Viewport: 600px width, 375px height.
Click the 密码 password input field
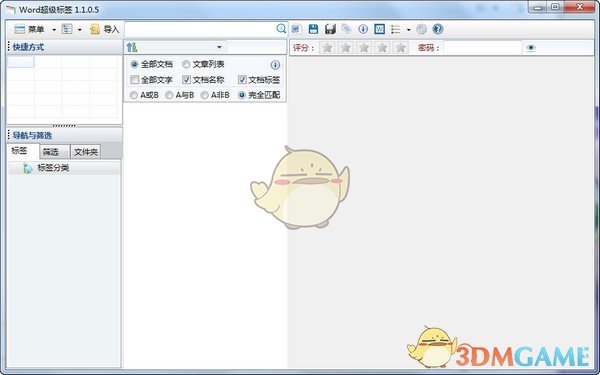click(483, 48)
